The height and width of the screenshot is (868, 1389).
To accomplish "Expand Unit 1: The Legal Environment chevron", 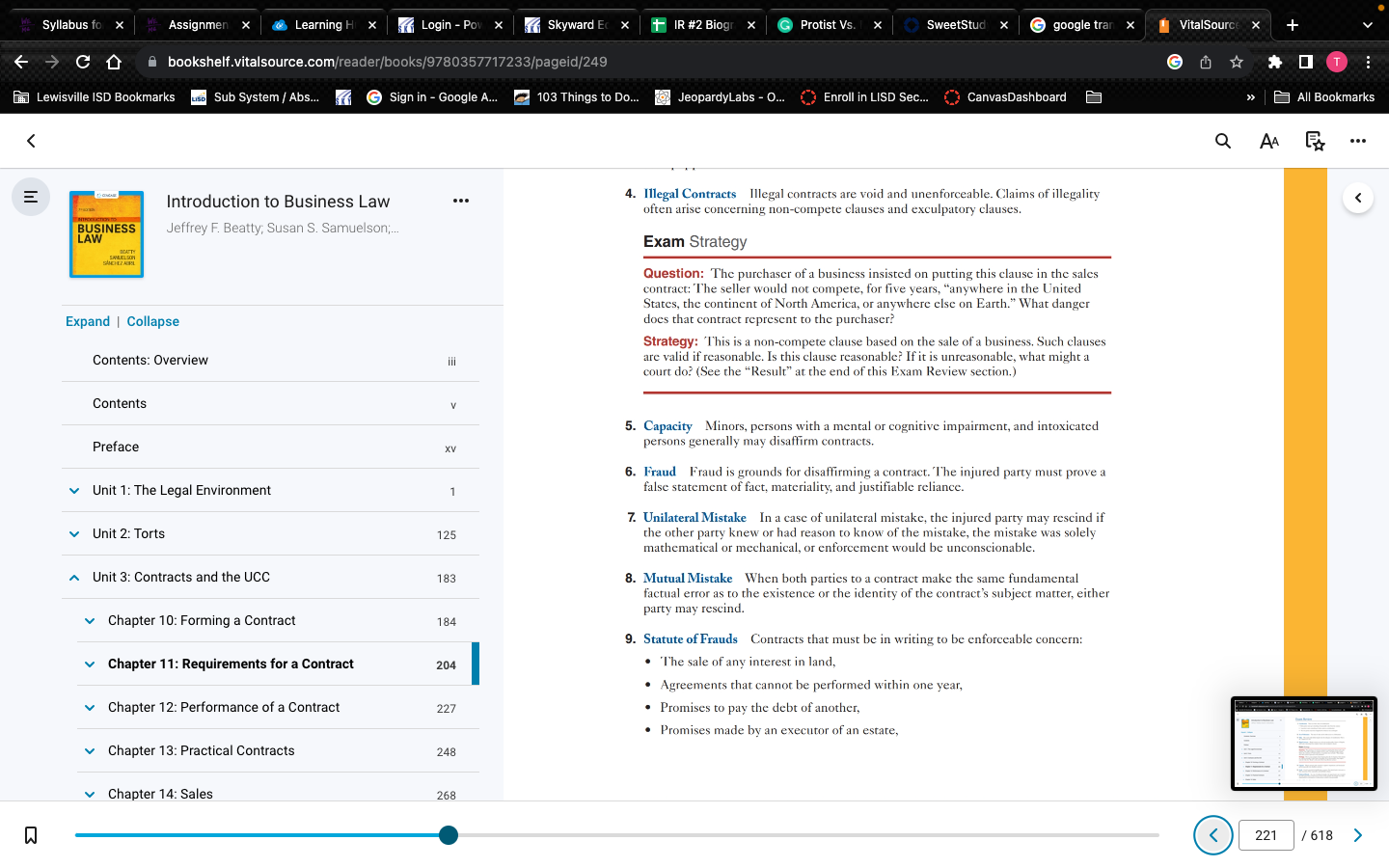I will point(74,491).
